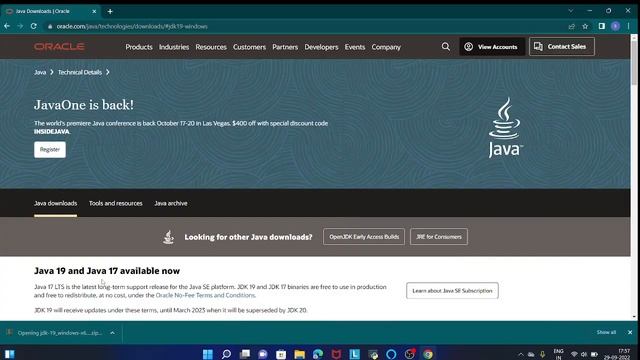Click OpenJDK Early Access Builds button

364,237
